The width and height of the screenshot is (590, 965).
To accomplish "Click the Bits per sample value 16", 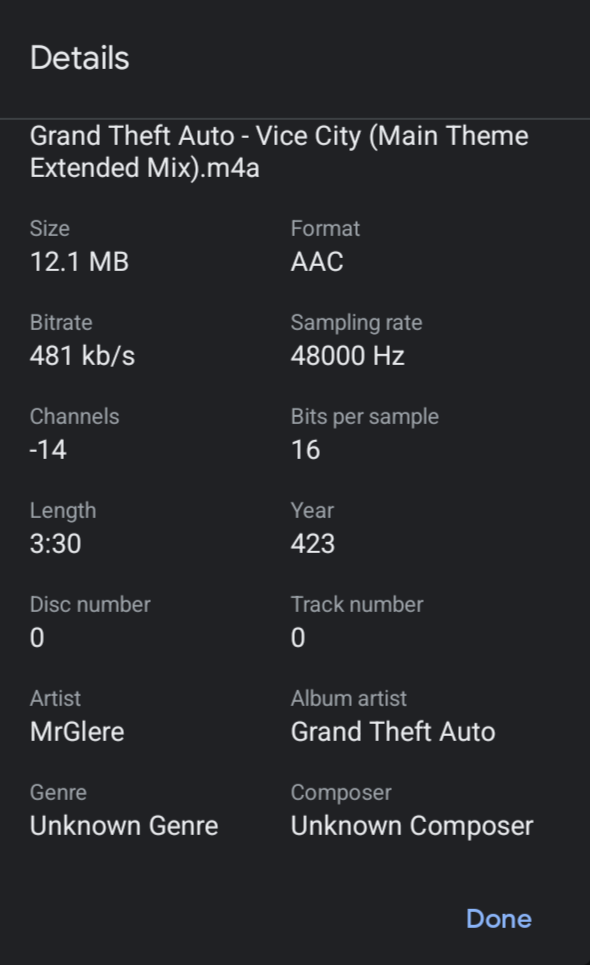I will click(306, 449).
